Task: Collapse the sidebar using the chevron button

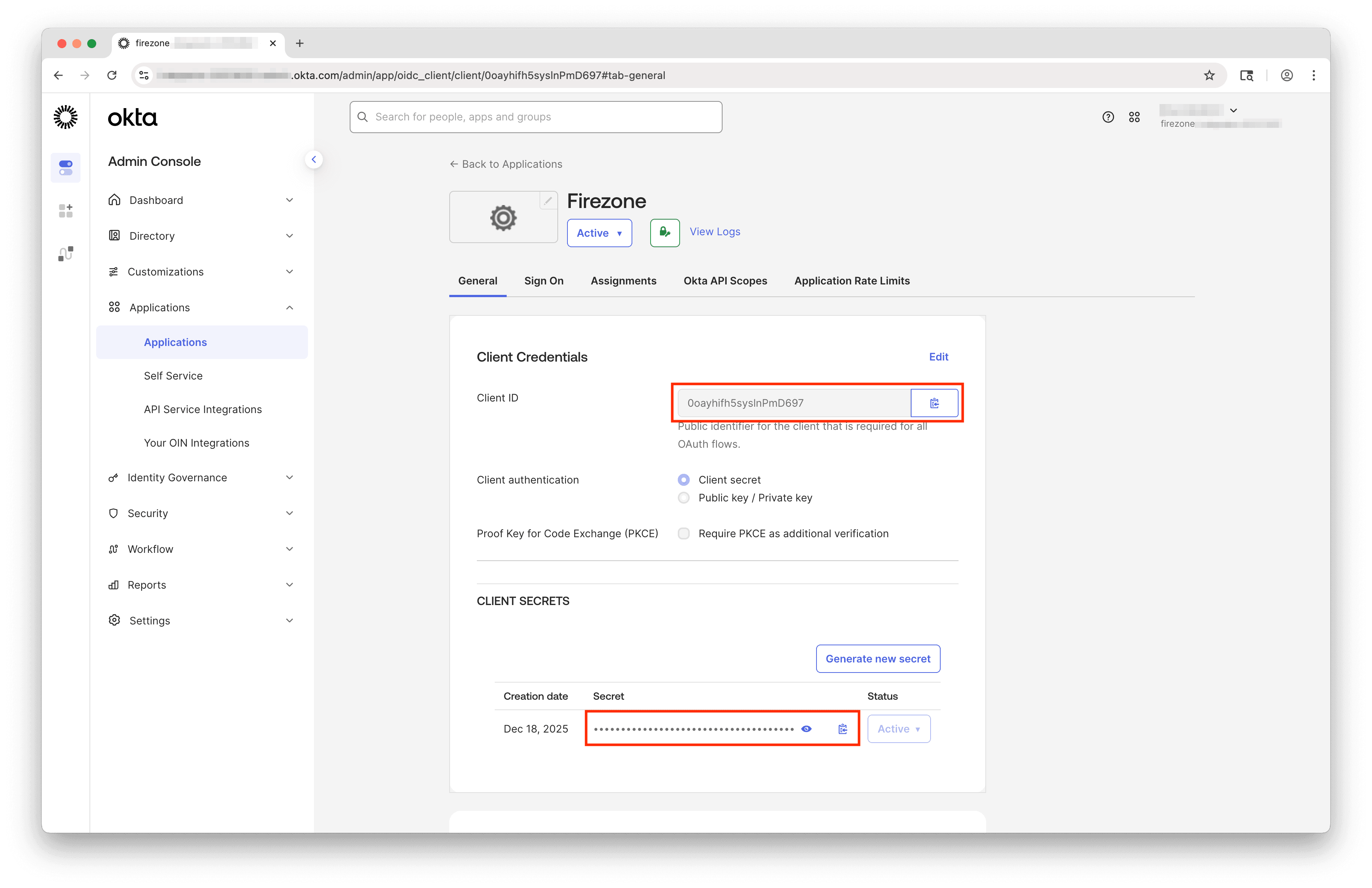Action: (x=314, y=159)
